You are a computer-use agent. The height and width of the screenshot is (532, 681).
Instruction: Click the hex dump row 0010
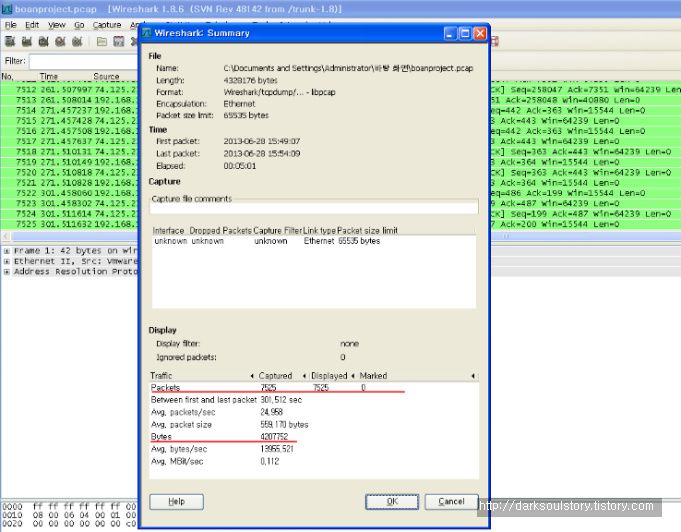coord(69,515)
